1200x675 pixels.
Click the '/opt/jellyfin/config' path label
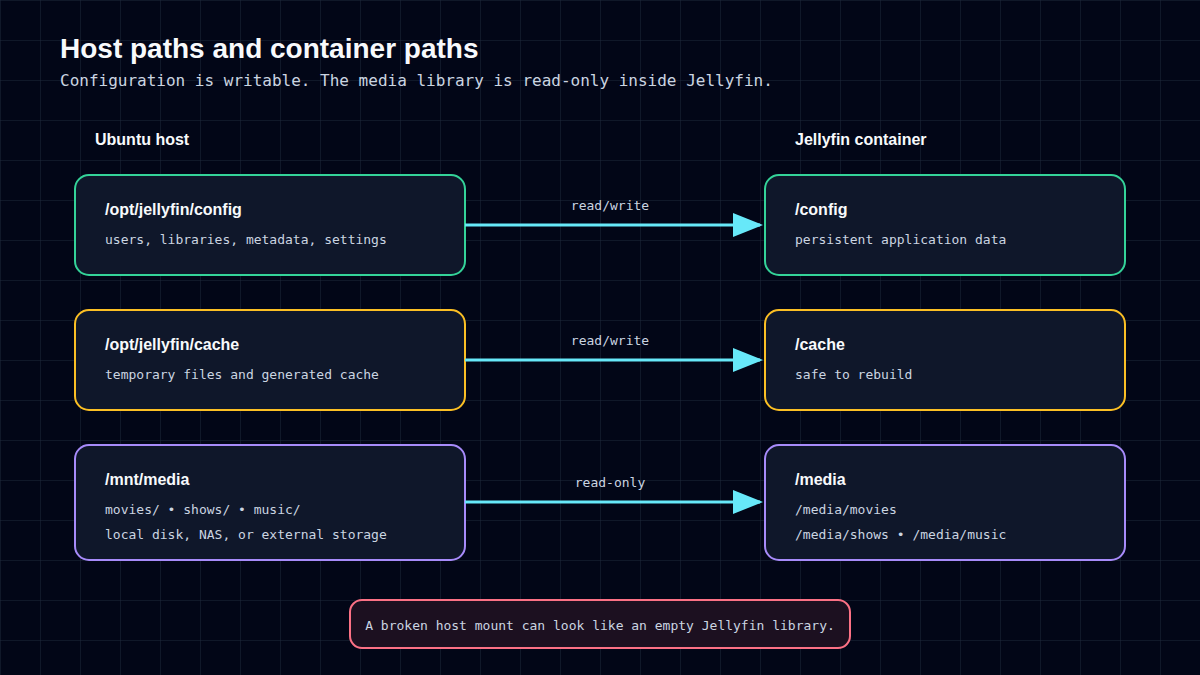(x=173, y=210)
